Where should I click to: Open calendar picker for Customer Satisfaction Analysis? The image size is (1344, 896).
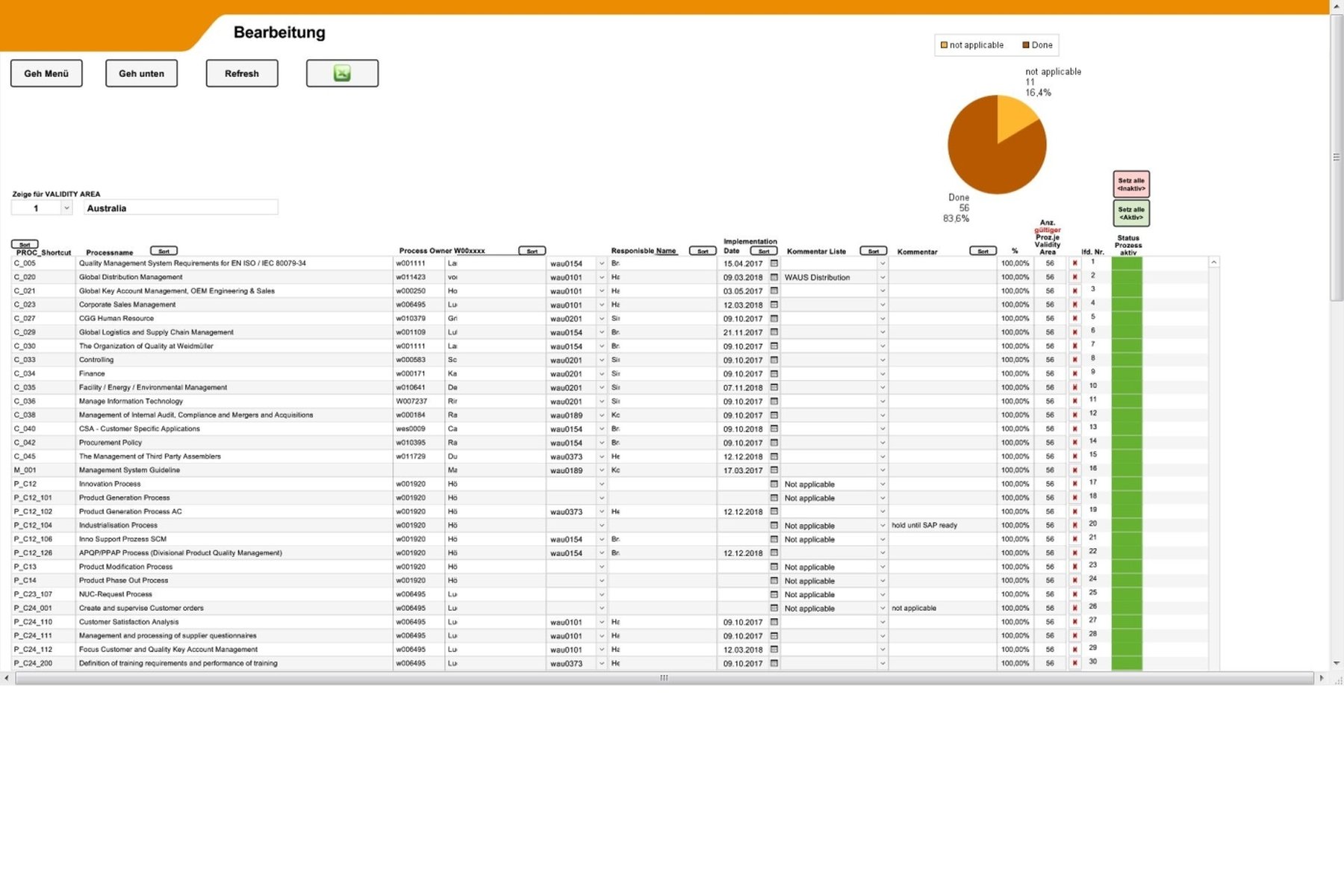(774, 621)
